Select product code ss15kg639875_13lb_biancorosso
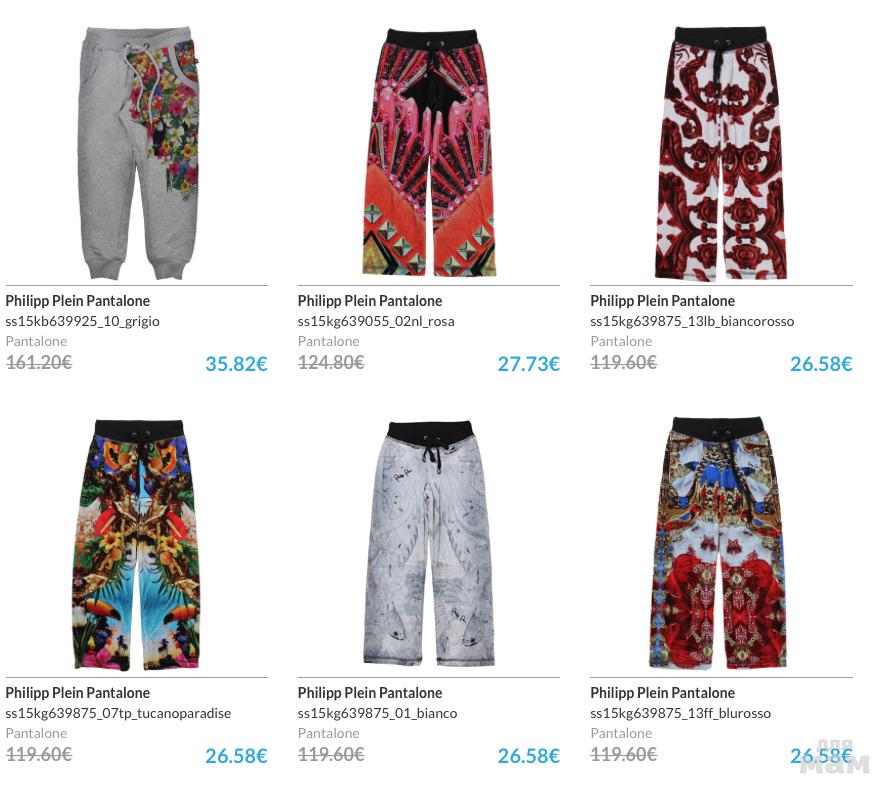The image size is (885, 788). [x=692, y=321]
